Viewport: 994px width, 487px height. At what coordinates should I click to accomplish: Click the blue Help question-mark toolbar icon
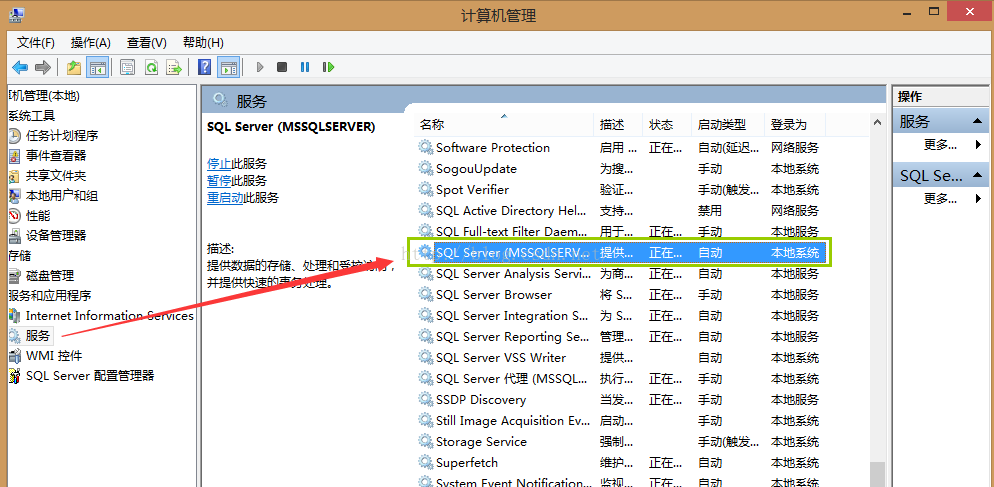click(x=204, y=67)
